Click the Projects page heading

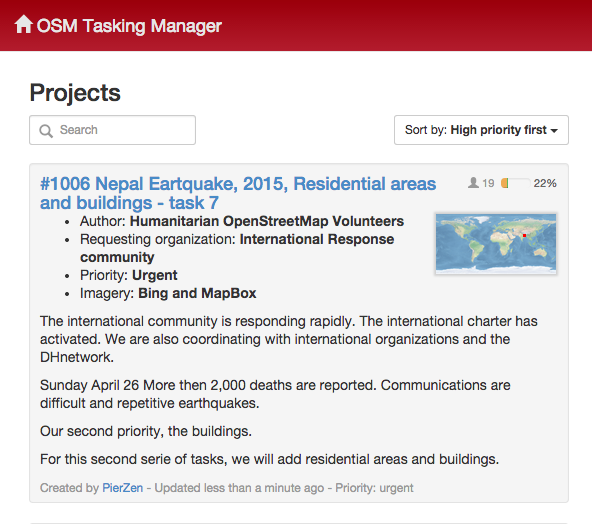pyautogui.click(x=75, y=92)
